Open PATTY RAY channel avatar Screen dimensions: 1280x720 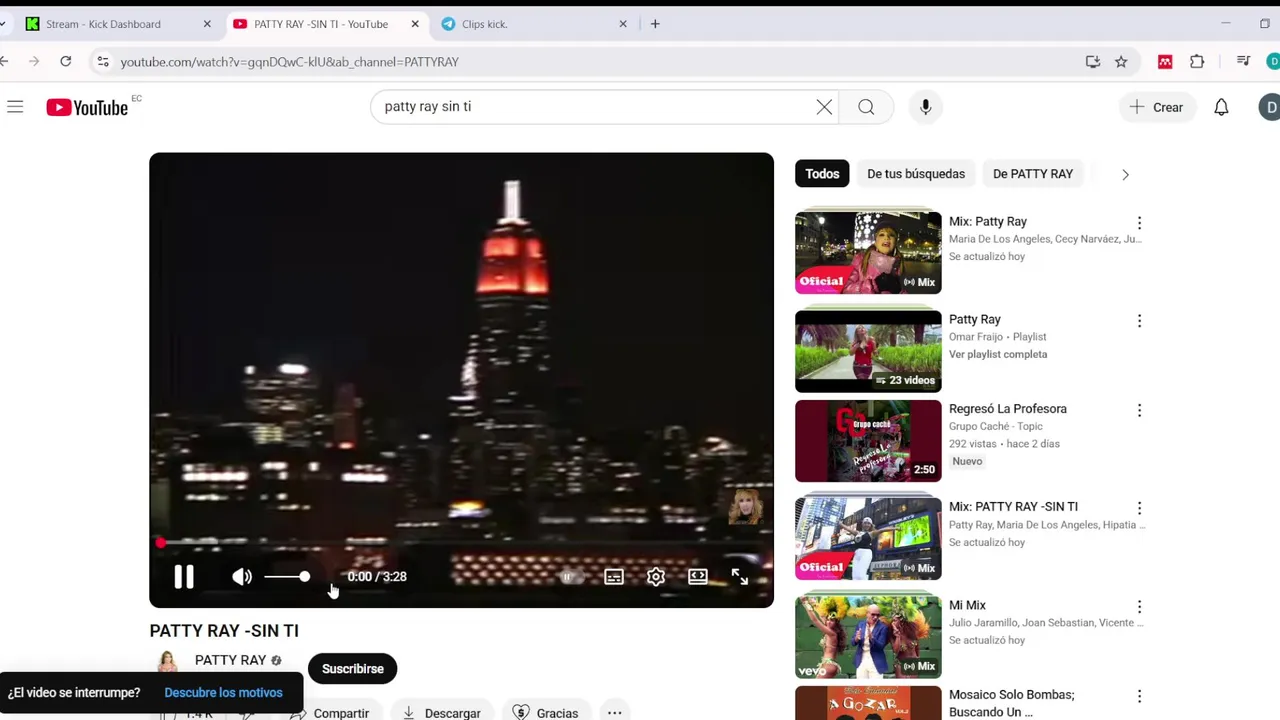[x=168, y=661]
